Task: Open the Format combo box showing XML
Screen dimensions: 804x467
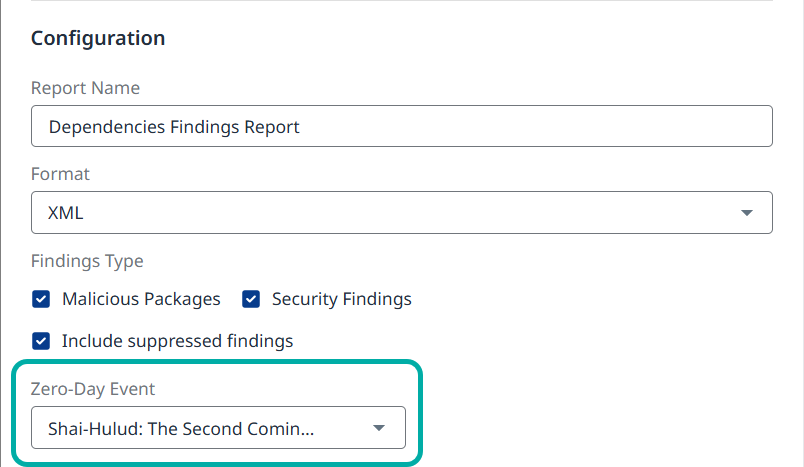Action: [x=400, y=213]
